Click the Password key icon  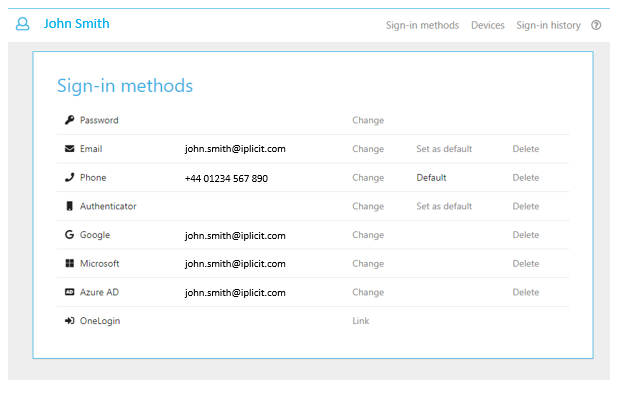coord(70,120)
